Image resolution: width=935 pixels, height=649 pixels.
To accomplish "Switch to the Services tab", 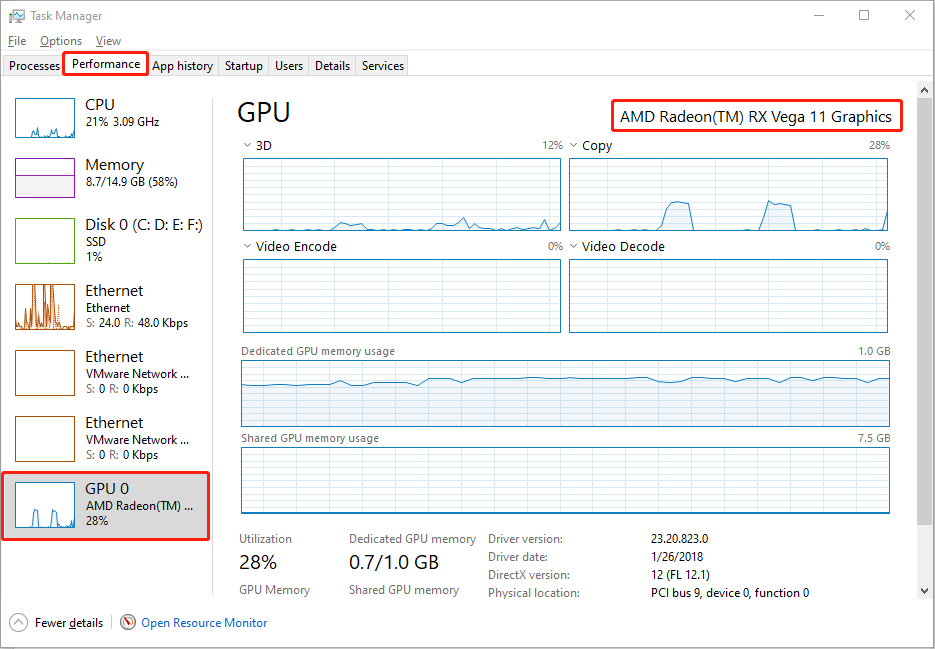I will pos(382,66).
